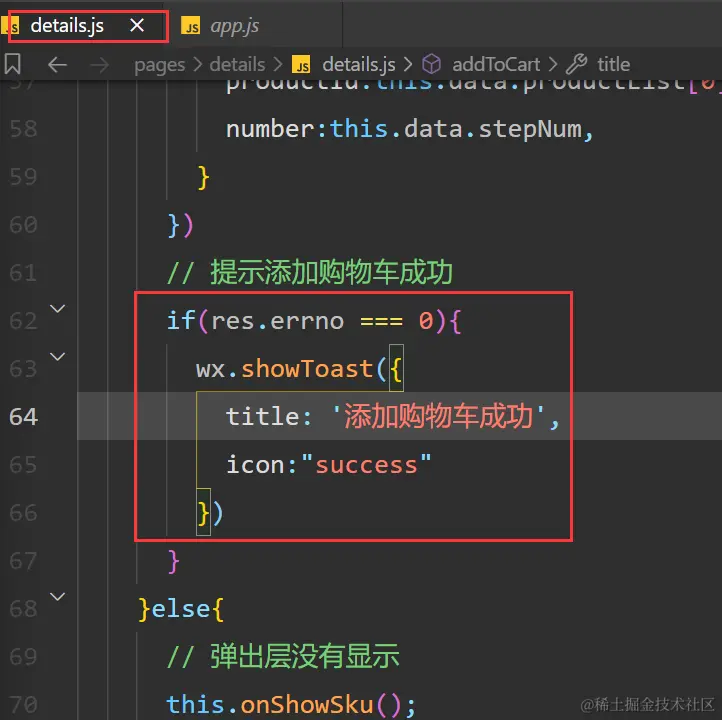Click 'this.onShowSku();' call
The width and height of the screenshot is (722, 720).
point(291,705)
